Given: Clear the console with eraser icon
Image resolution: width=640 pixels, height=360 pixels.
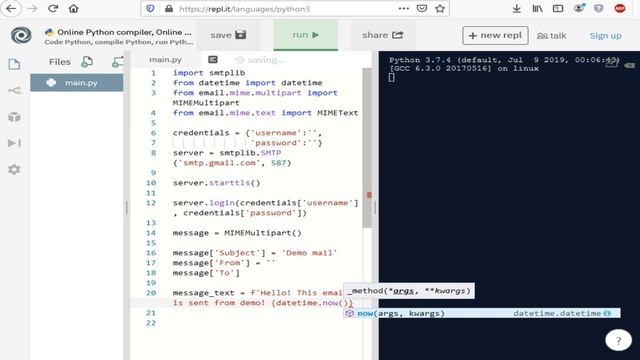Looking at the screenshot, I should pos(629,65).
